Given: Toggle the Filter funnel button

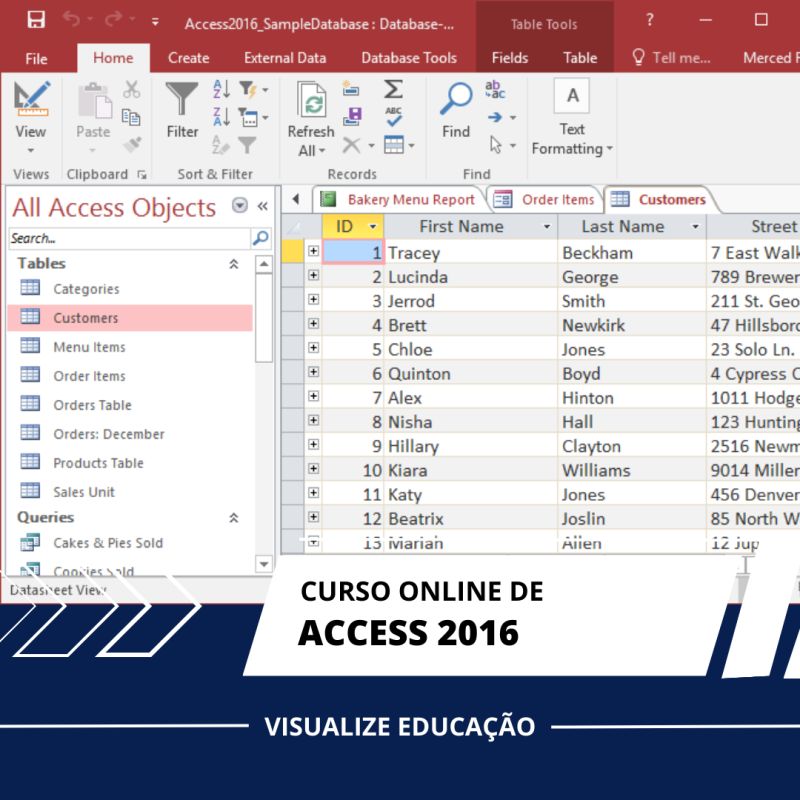Looking at the screenshot, I should pyautogui.click(x=182, y=110).
